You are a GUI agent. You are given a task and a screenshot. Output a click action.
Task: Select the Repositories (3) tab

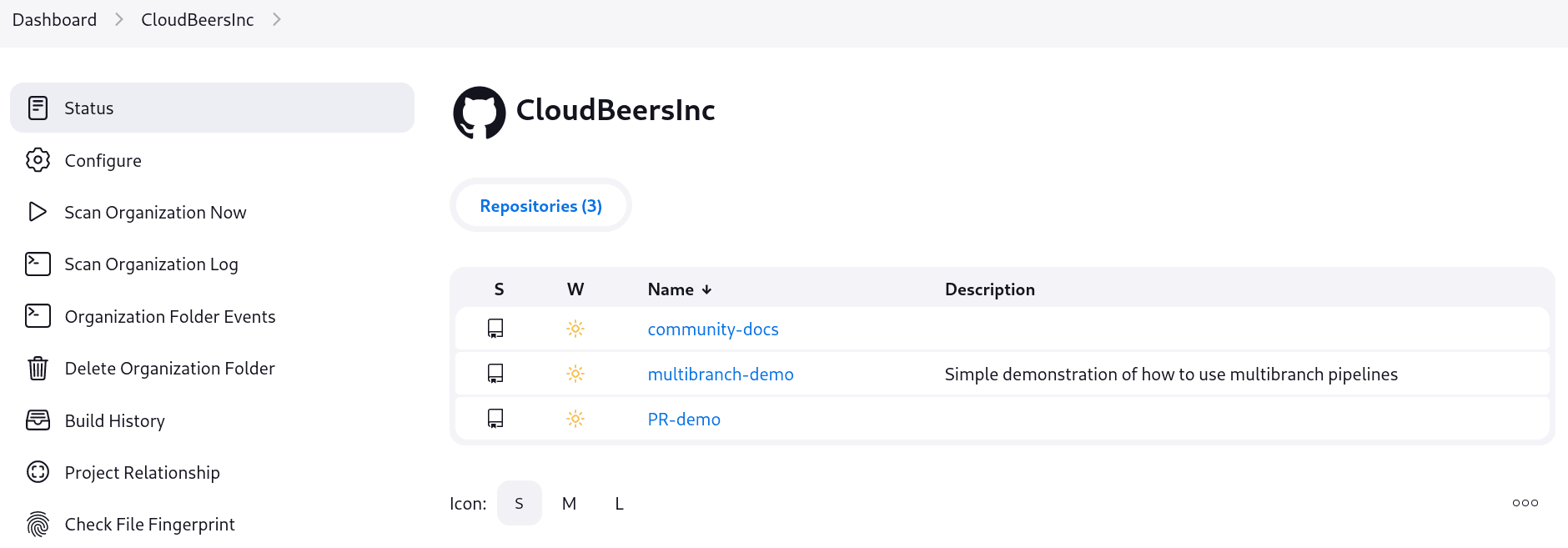[540, 205]
